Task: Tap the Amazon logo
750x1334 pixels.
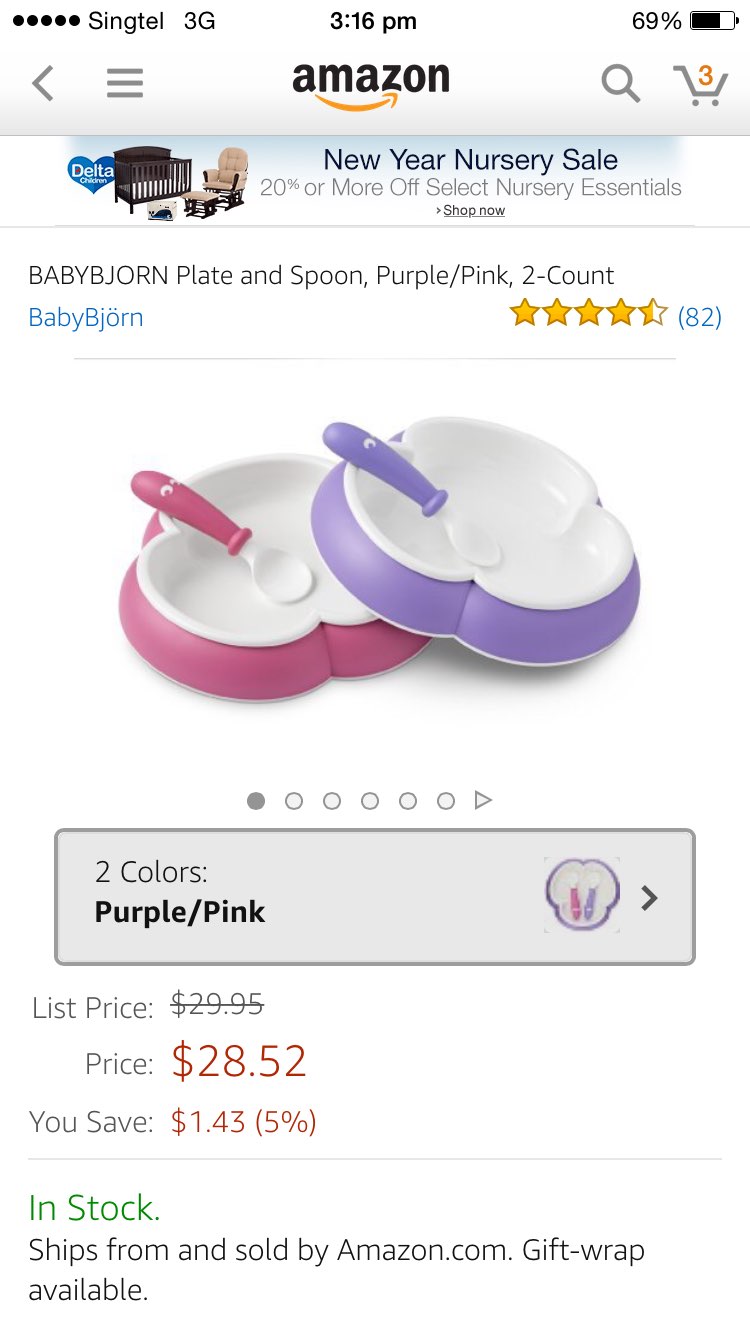Action: point(371,84)
